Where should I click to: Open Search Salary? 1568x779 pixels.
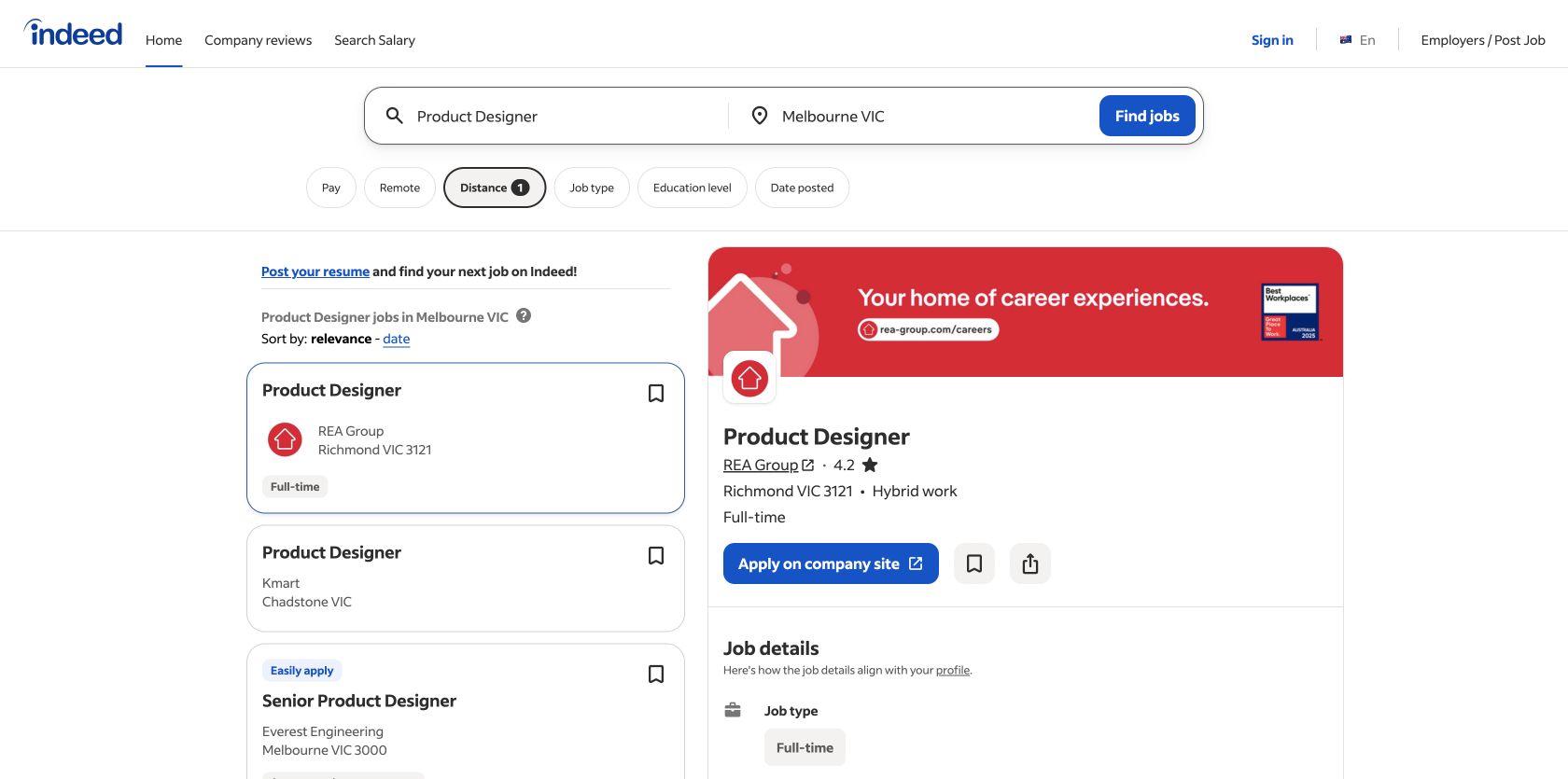pos(374,40)
